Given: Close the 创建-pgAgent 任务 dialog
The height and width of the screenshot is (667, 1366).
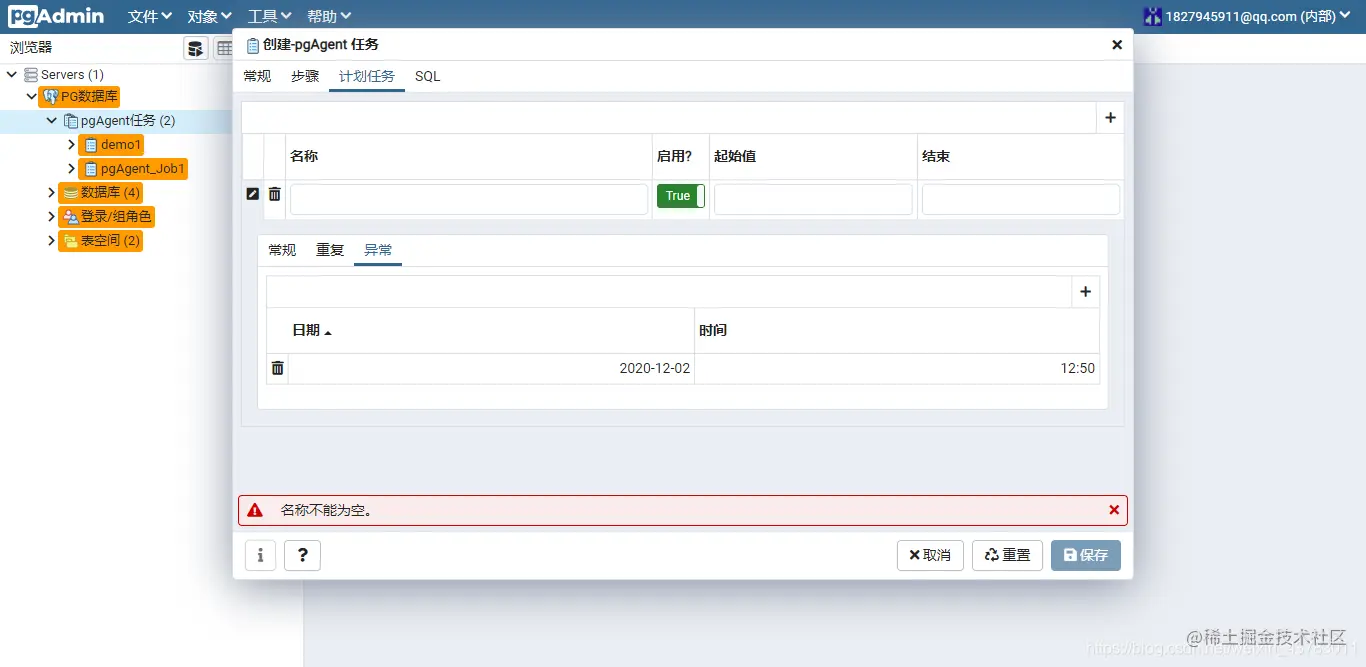Looking at the screenshot, I should tap(1117, 45).
